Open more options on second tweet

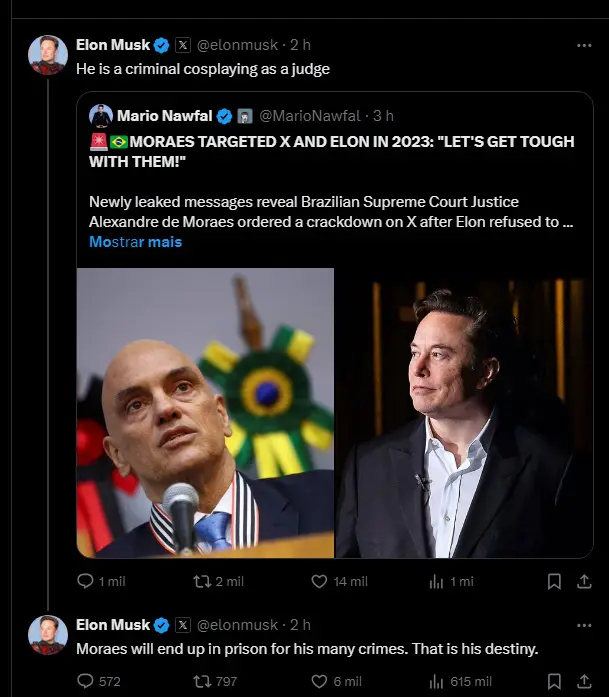(583, 625)
